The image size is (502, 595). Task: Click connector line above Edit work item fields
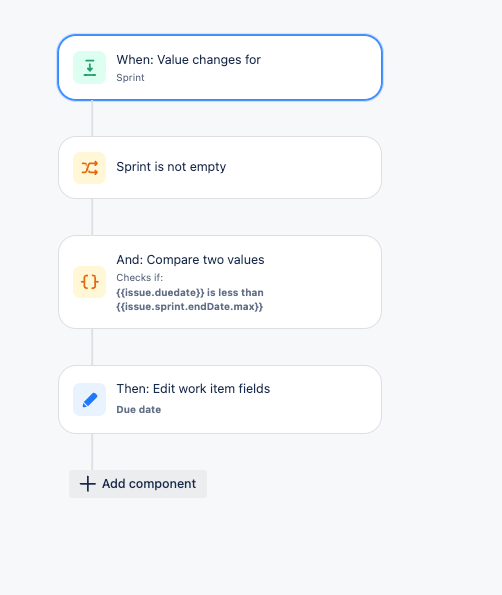point(92,347)
